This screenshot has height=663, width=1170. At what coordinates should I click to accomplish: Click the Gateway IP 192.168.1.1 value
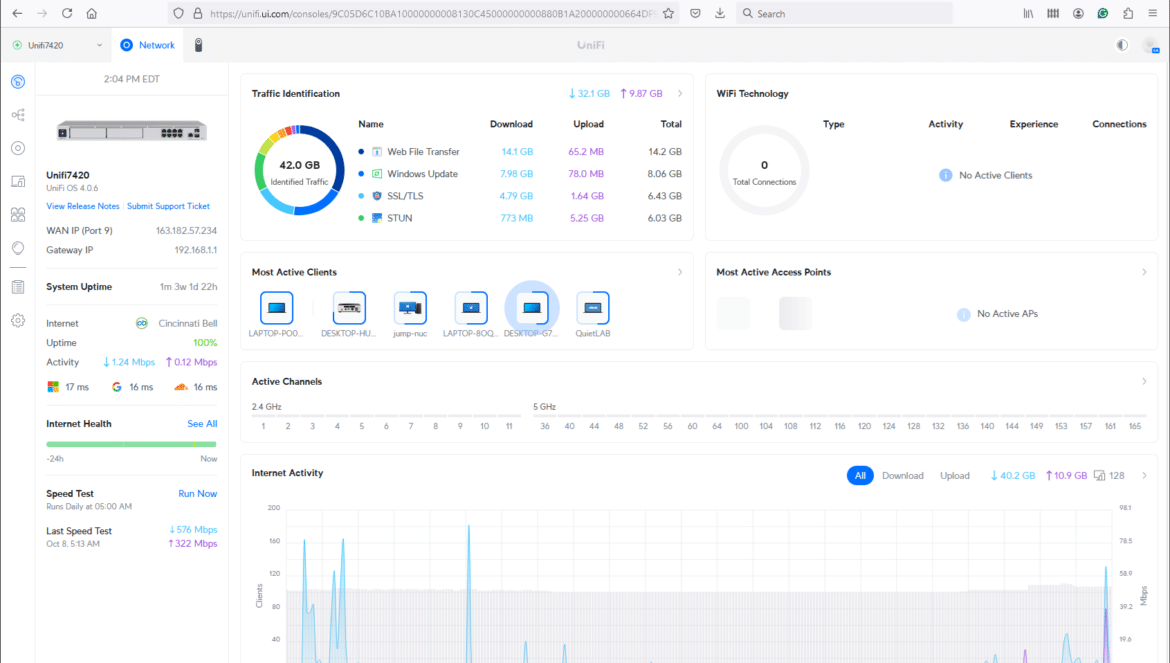(195, 251)
